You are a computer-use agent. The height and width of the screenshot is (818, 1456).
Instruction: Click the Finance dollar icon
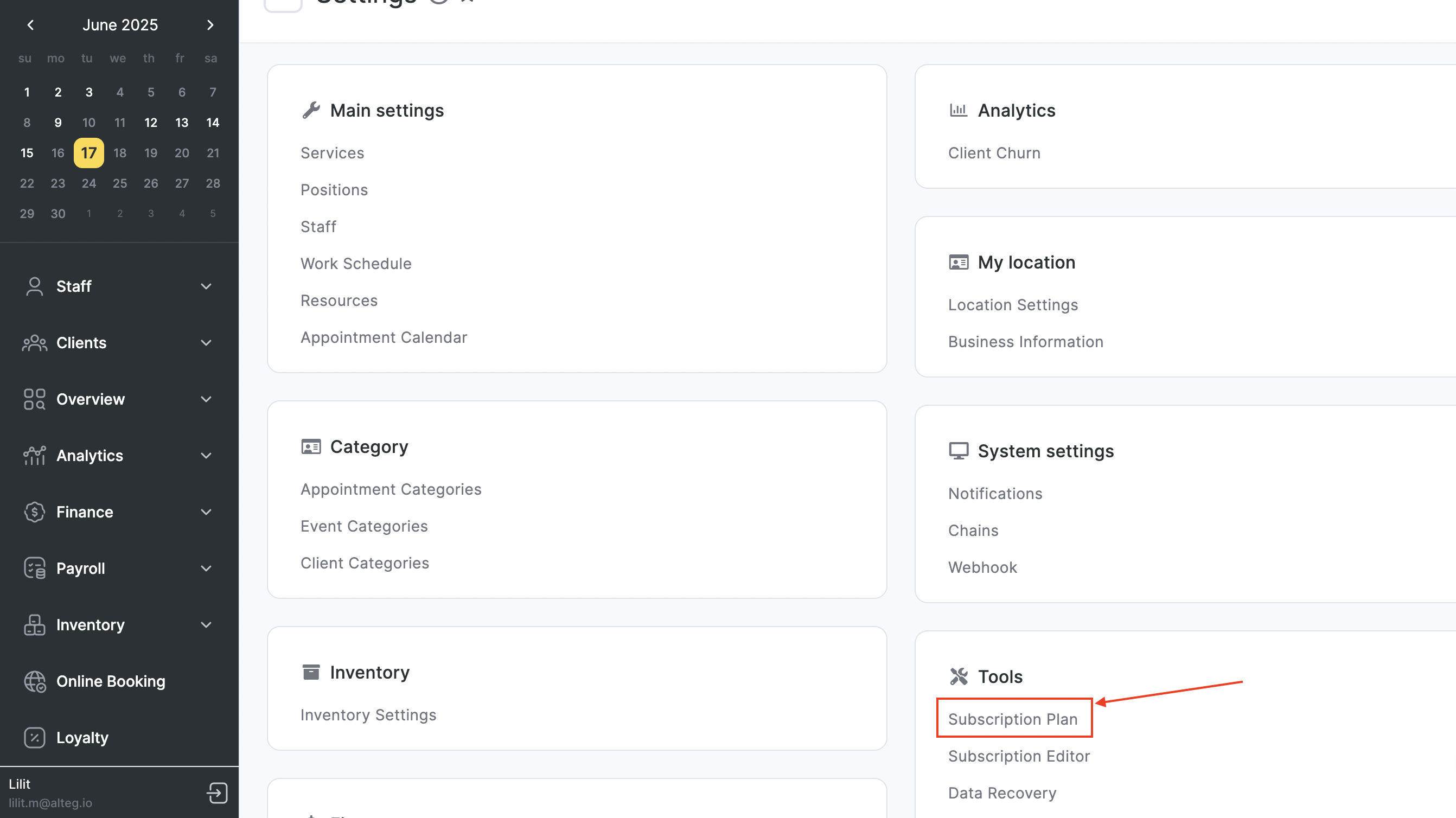35,512
